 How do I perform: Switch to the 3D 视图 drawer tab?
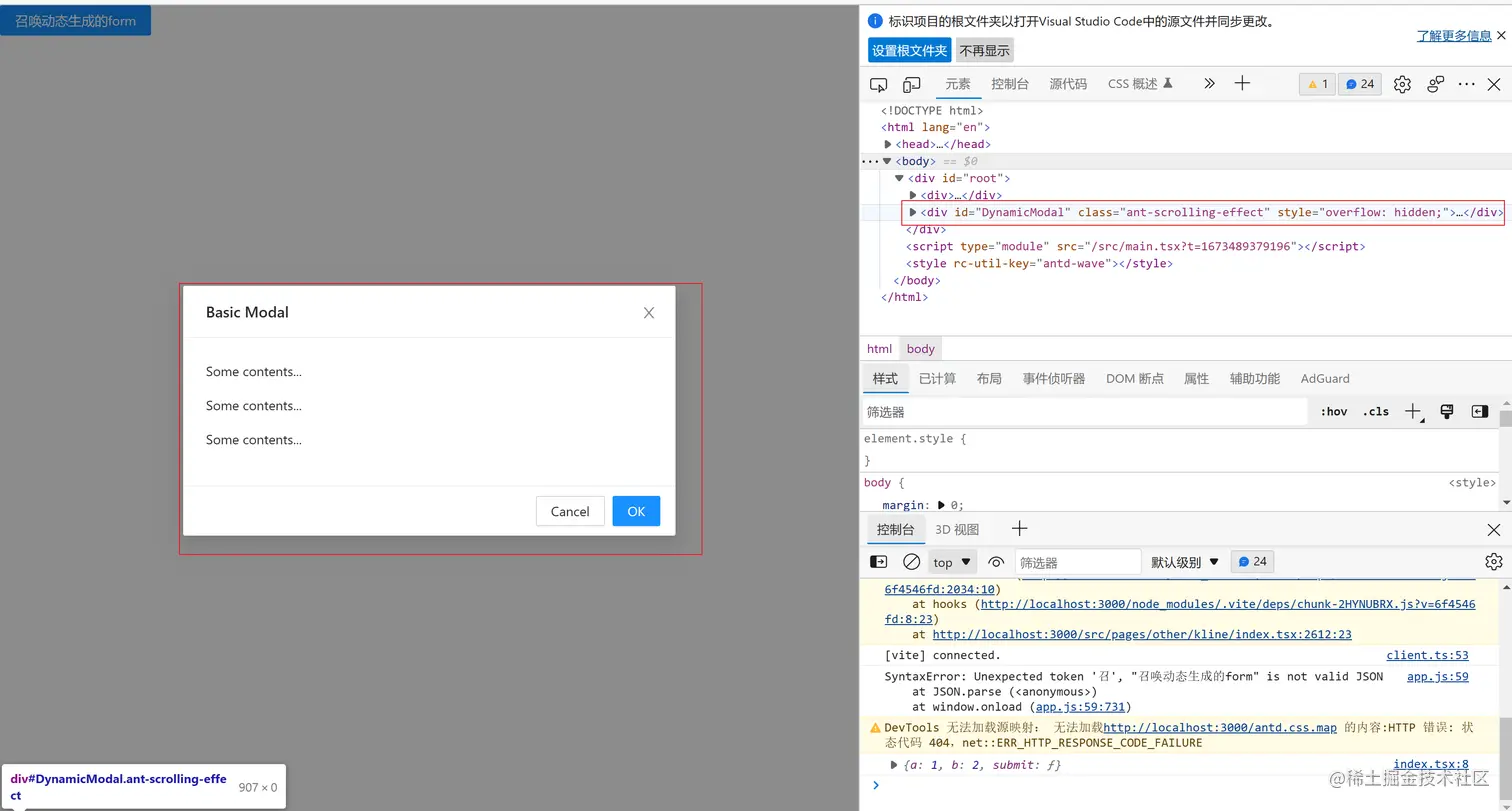[x=957, y=529]
